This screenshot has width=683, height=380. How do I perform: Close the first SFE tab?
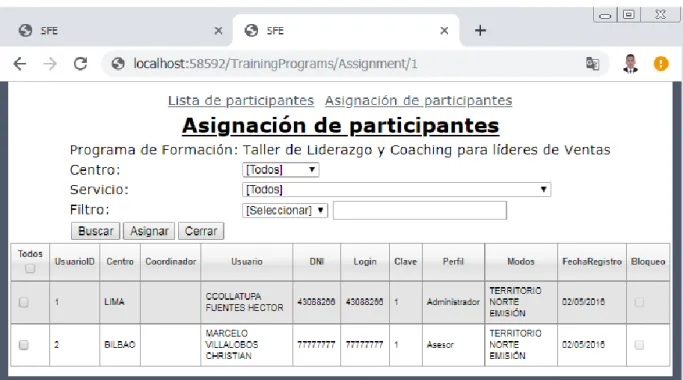click(x=218, y=31)
